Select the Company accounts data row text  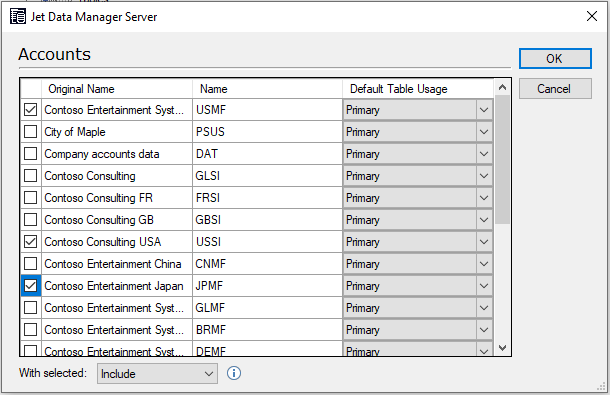(x=102, y=154)
